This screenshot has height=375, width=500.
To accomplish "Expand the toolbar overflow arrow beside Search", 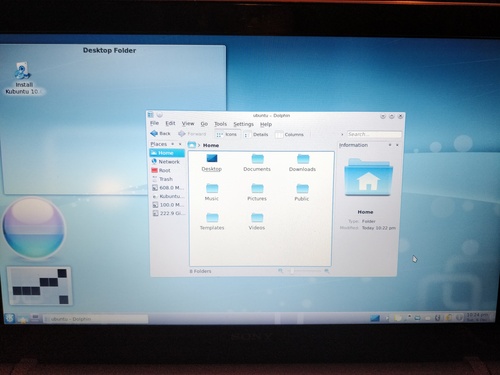I will click(x=342, y=134).
